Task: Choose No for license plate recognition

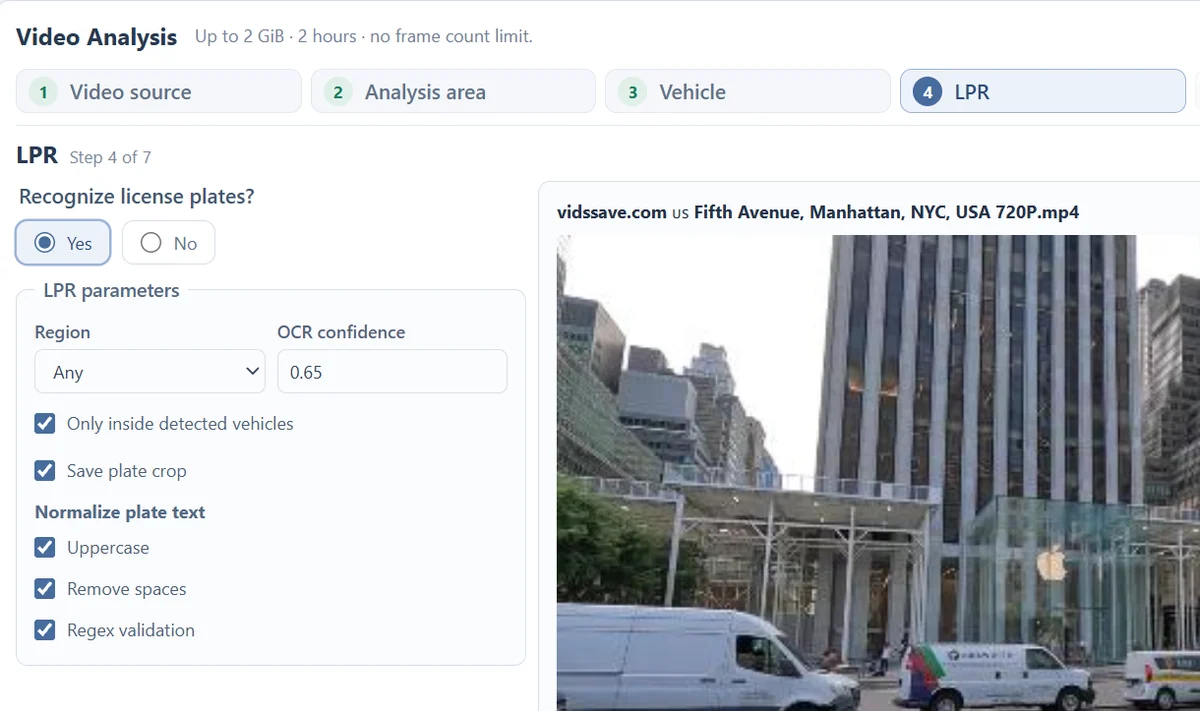Action: coord(168,243)
